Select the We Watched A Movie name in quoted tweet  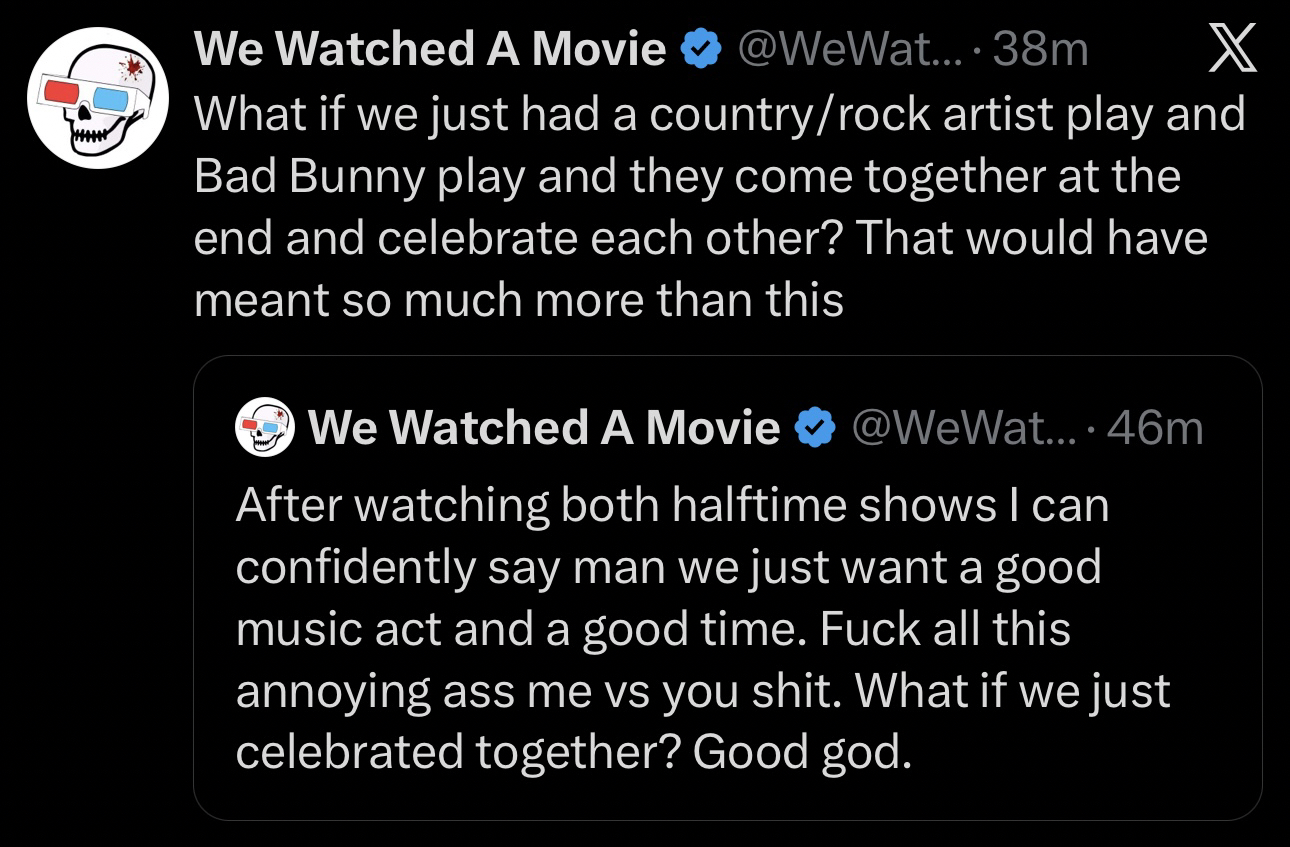pos(544,429)
